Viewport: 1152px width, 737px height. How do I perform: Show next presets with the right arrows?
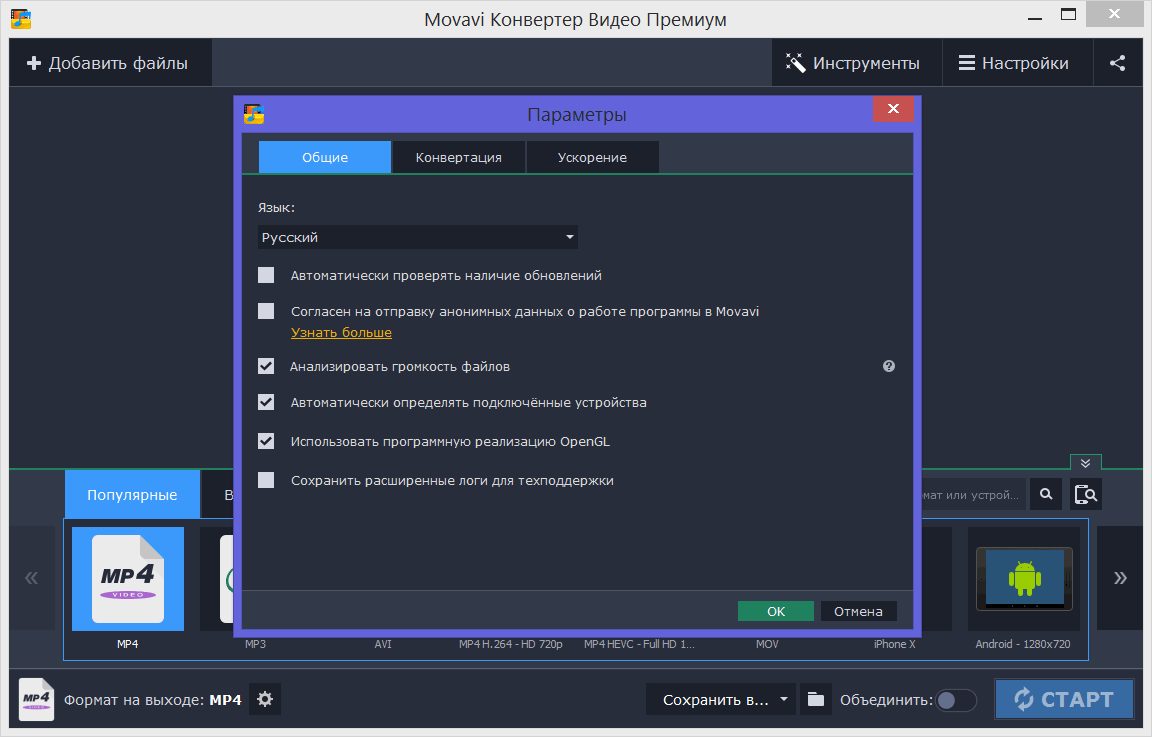pyautogui.click(x=1120, y=578)
